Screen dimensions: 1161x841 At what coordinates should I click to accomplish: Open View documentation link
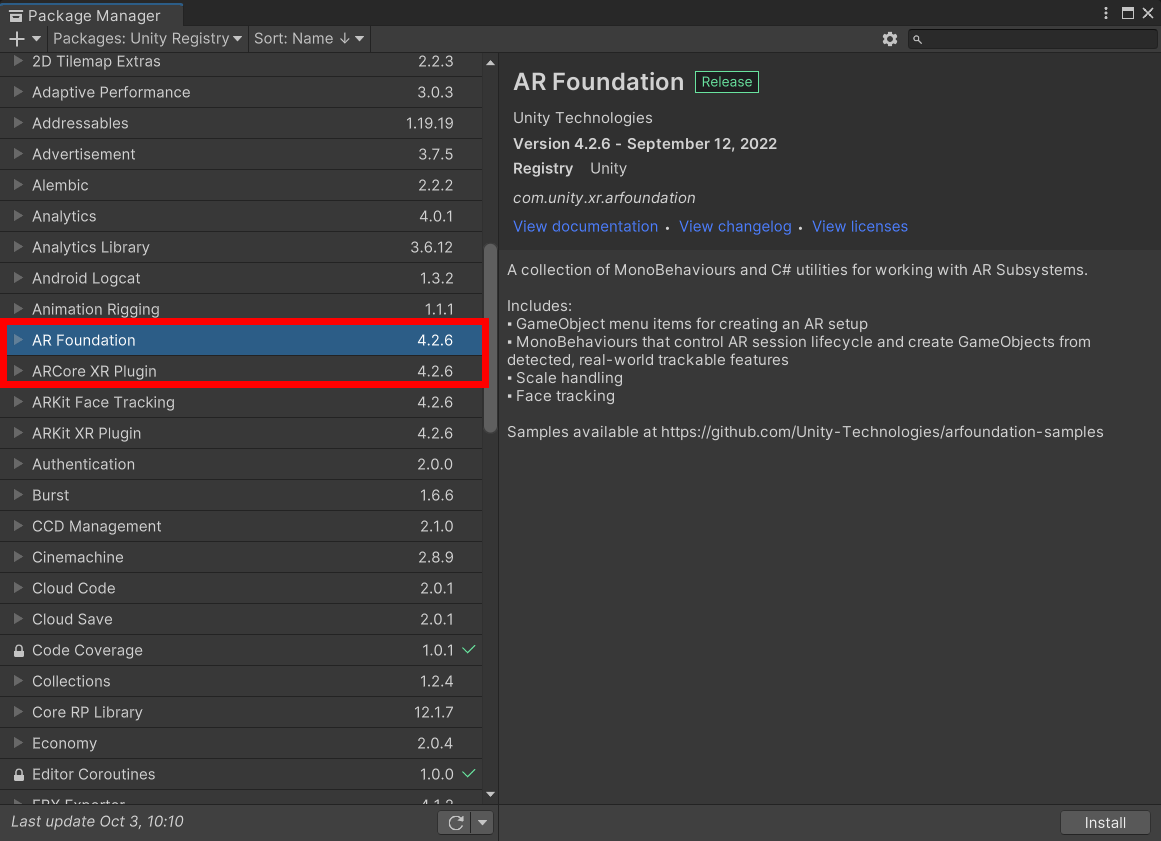pyautogui.click(x=586, y=227)
